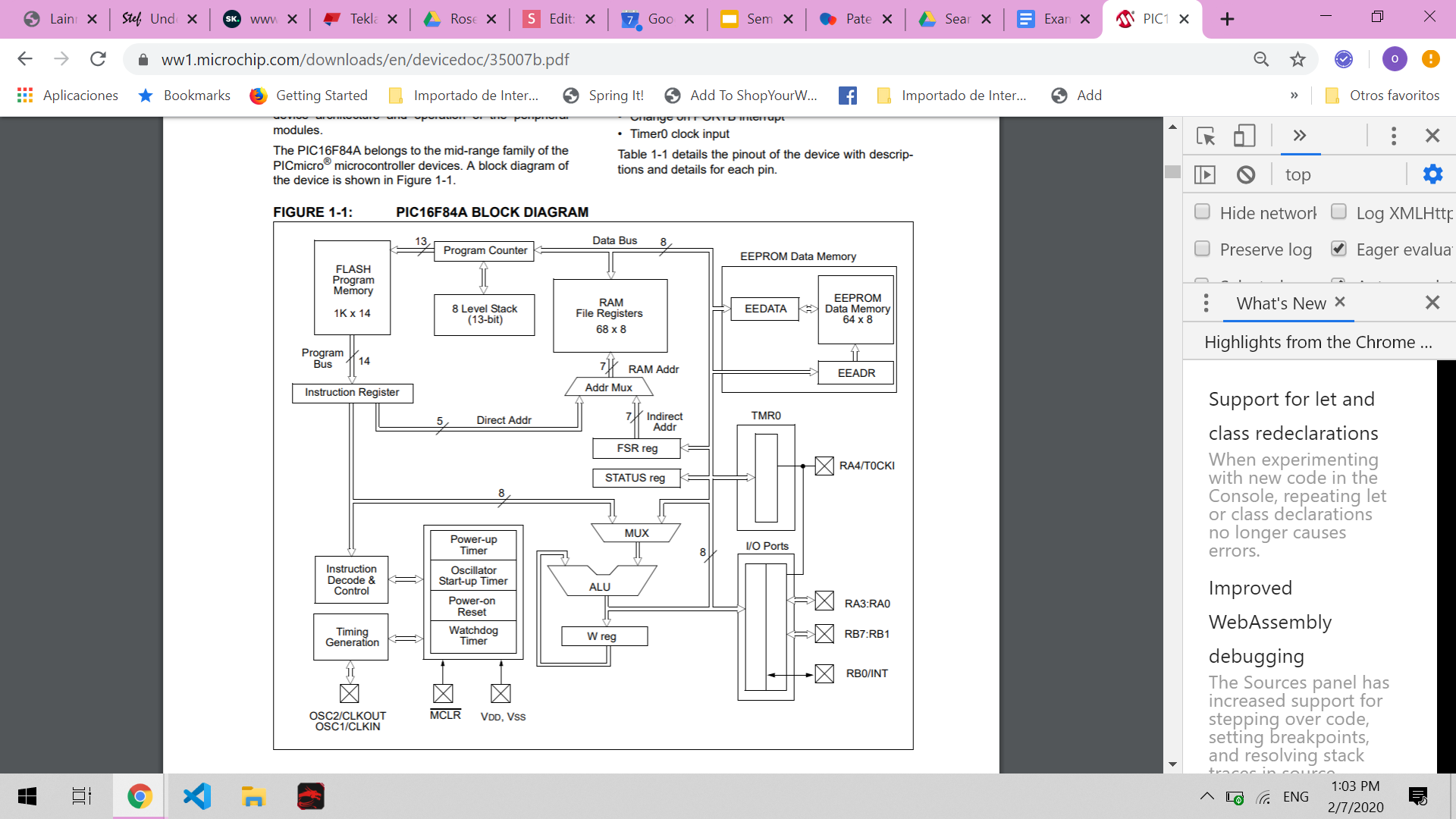Expand more DevTools tabs with the chevron
Screen dimensions: 1456x819
tap(1300, 136)
